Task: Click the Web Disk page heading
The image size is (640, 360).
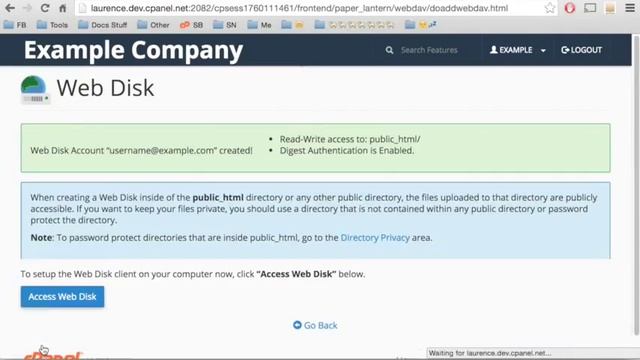Action: [105, 88]
